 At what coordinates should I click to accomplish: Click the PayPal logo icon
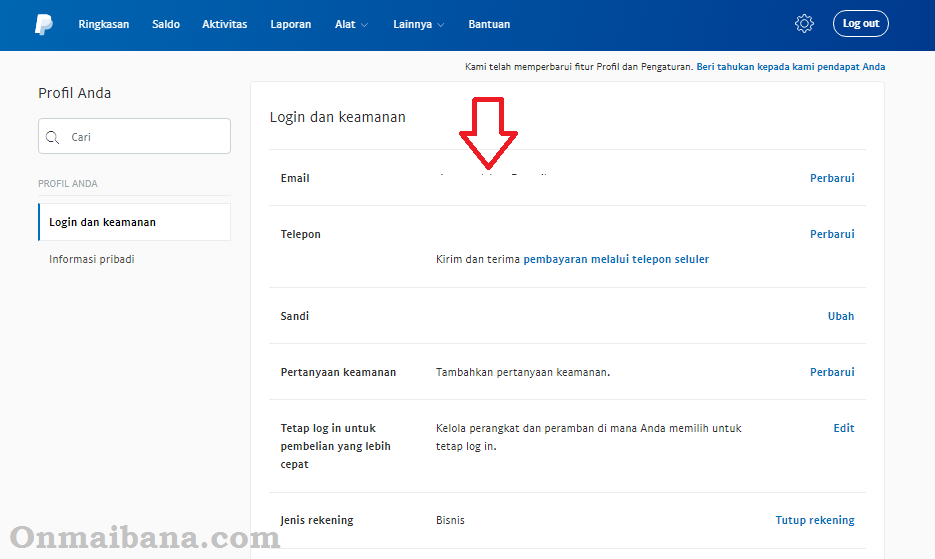pyautogui.click(x=44, y=24)
